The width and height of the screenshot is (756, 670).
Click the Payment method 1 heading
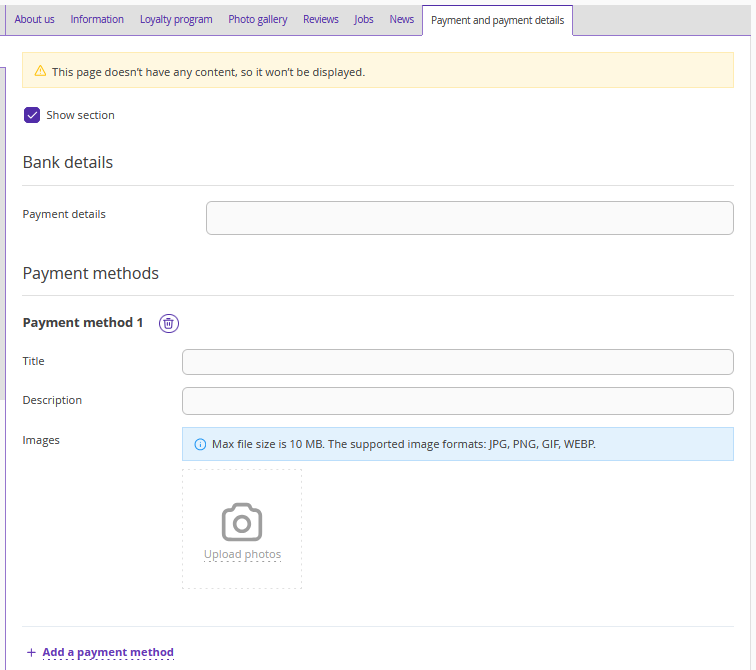tap(83, 322)
